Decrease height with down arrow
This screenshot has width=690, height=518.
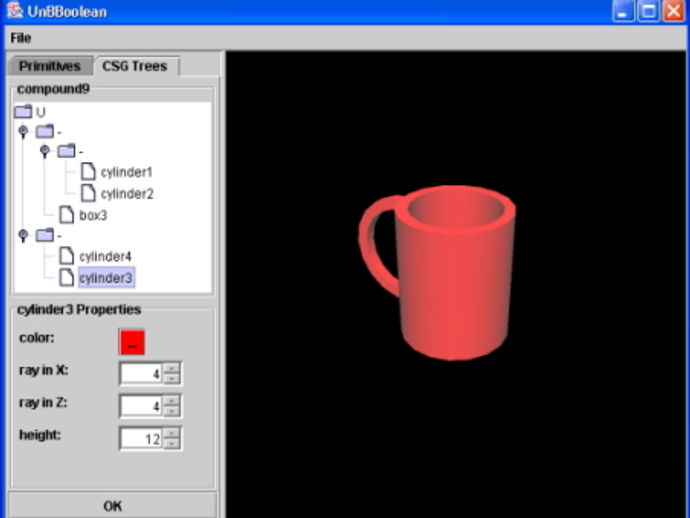[172, 444]
